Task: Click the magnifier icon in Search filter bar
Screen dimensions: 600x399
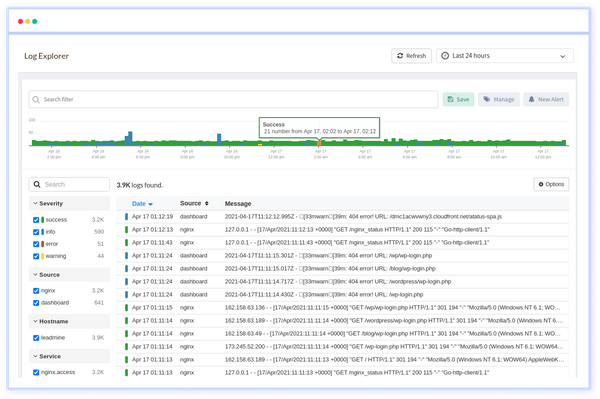Action: pos(36,99)
